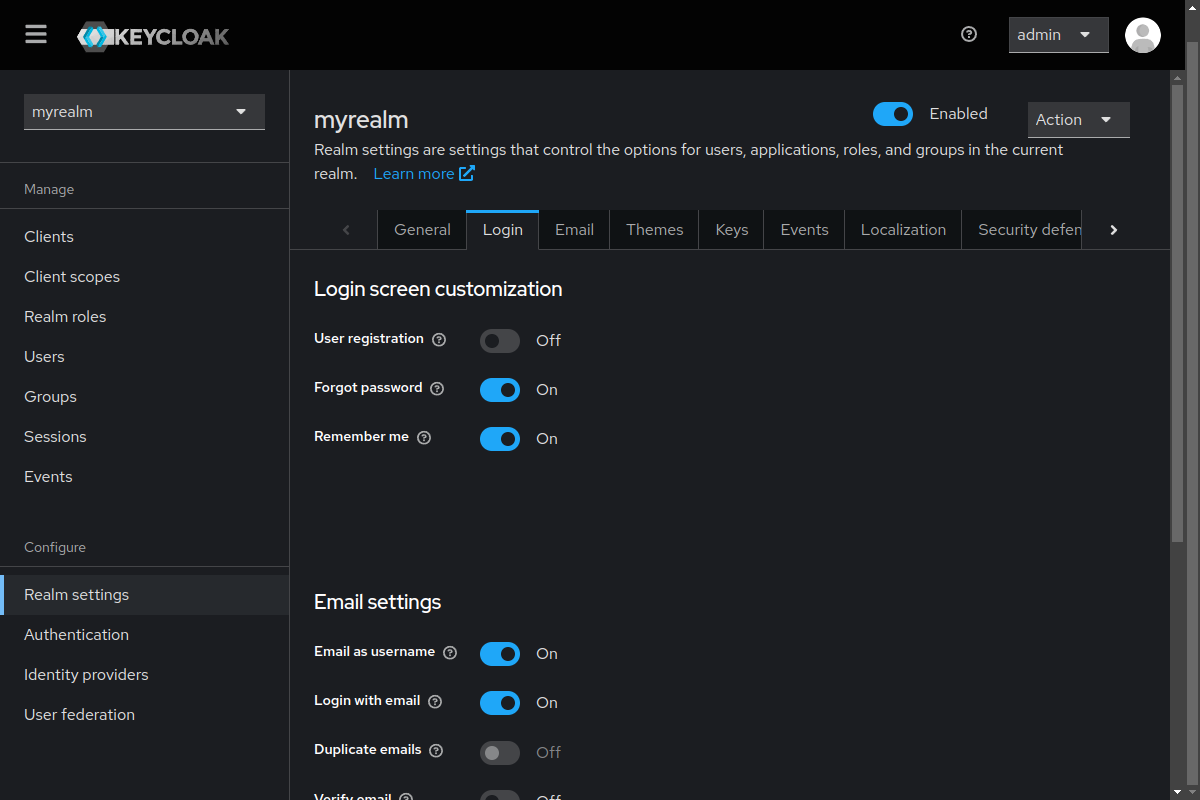Follow the Learn more link

423,174
